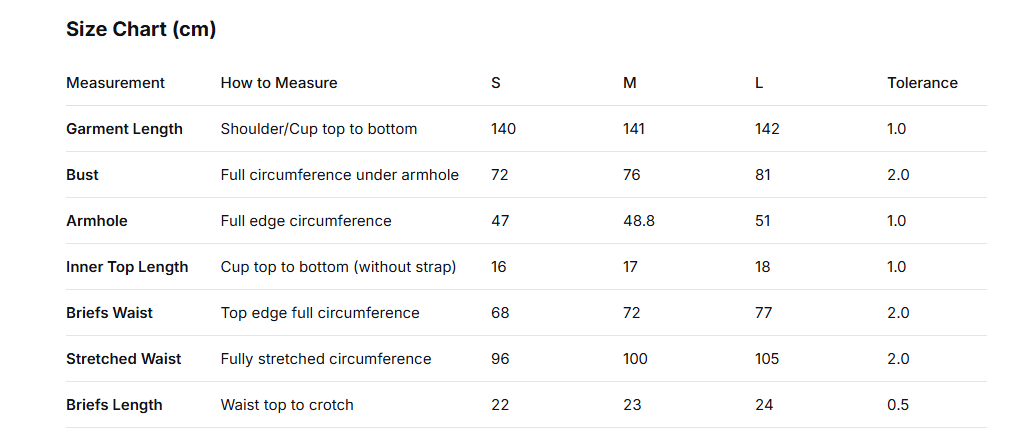Viewport: 1035px width, 440px height.
Task: Click the Size Chart (cm) heading
Action: pos(141,29)
